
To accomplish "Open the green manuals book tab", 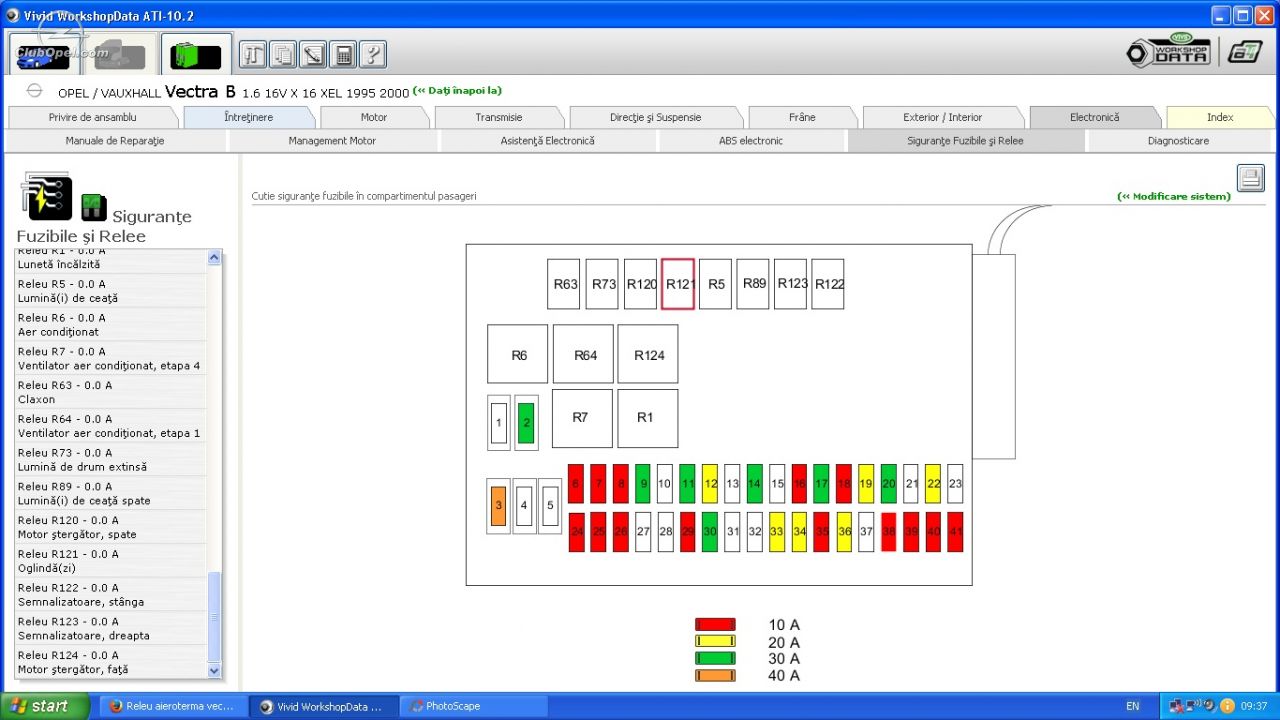I will pyautogui.click(x=196, y=54).
